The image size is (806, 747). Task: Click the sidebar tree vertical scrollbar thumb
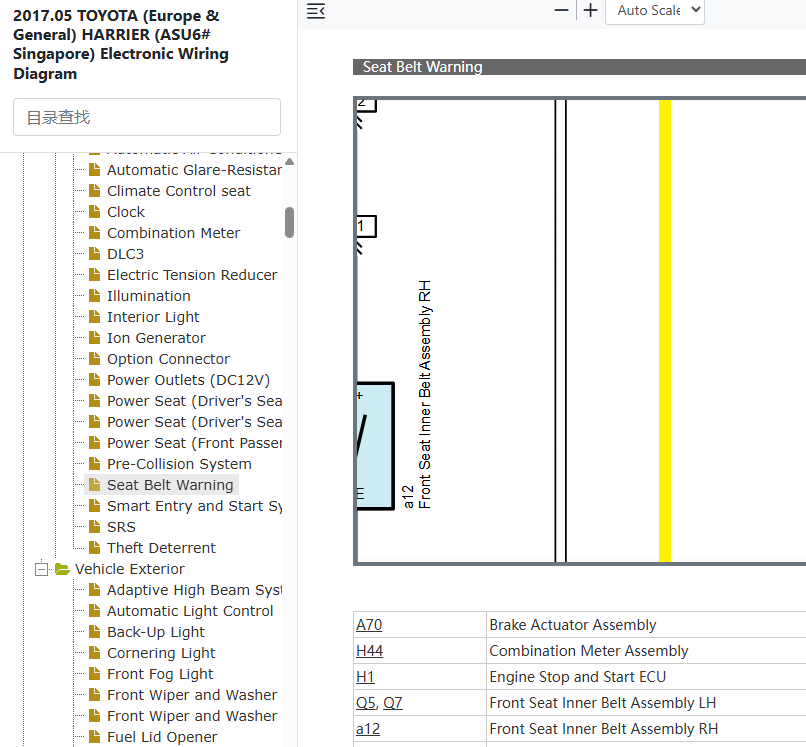pyautogui.click(x=289, y=223)
